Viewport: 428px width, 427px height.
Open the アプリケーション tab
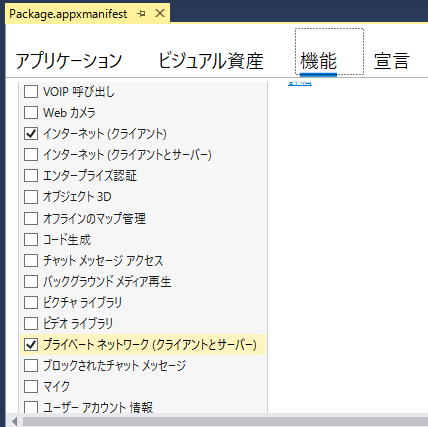click(69, 61)
